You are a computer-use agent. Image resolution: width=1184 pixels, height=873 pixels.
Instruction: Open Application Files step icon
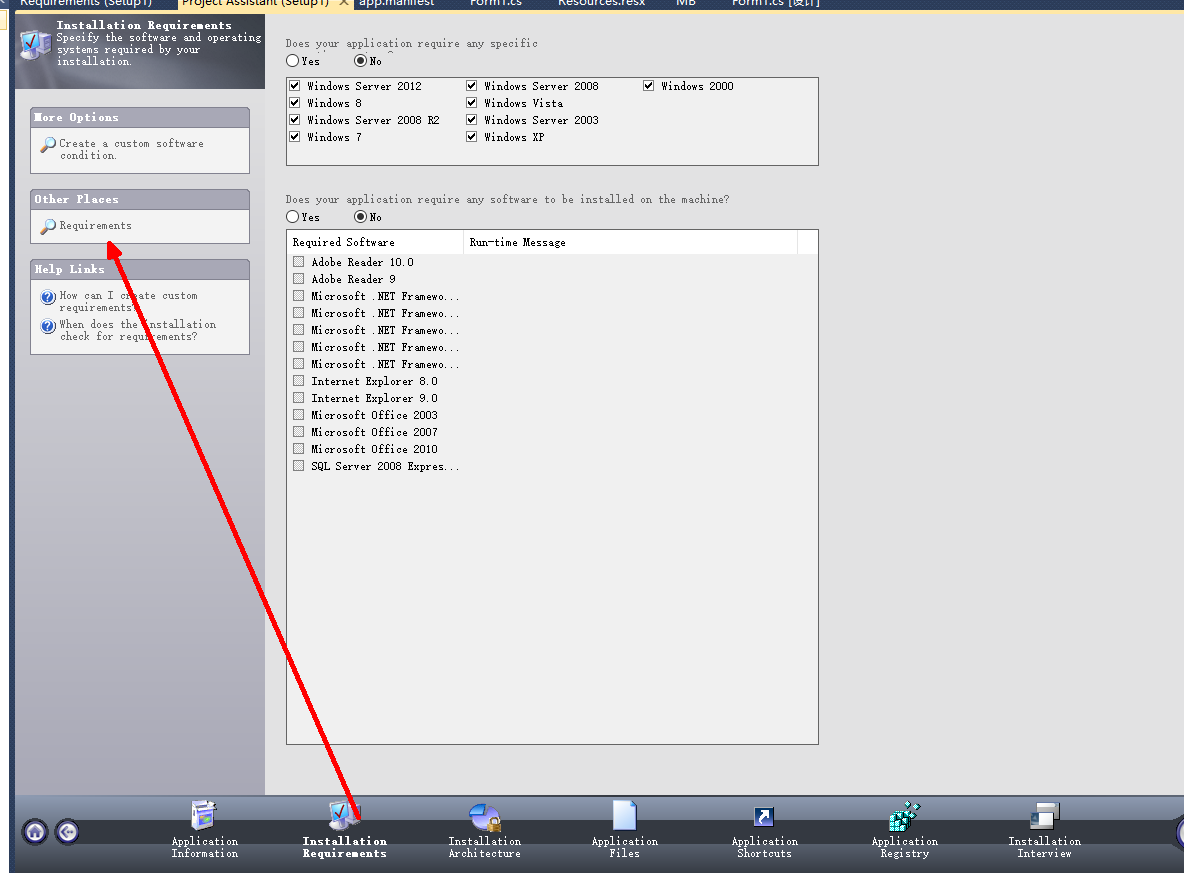tap(624, 816)
